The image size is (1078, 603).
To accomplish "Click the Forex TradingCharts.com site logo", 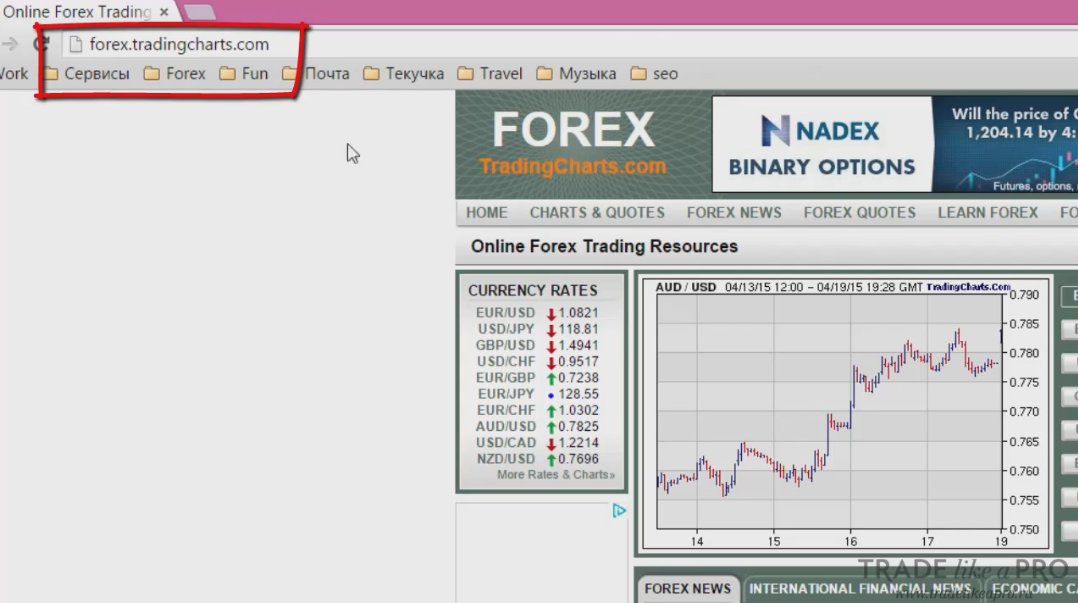I will (x=573, y=144).
